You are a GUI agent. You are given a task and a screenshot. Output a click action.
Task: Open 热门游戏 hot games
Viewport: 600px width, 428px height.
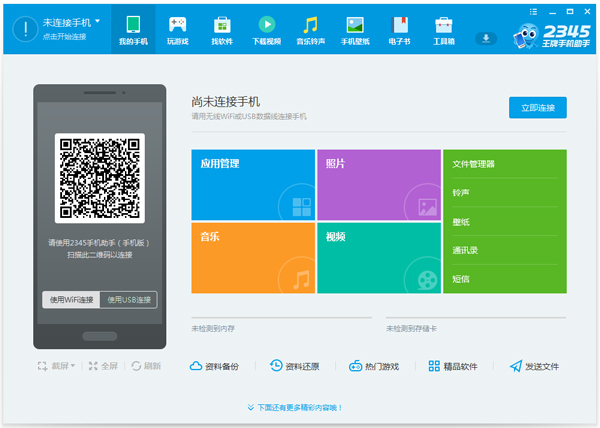tap(374, 366)
